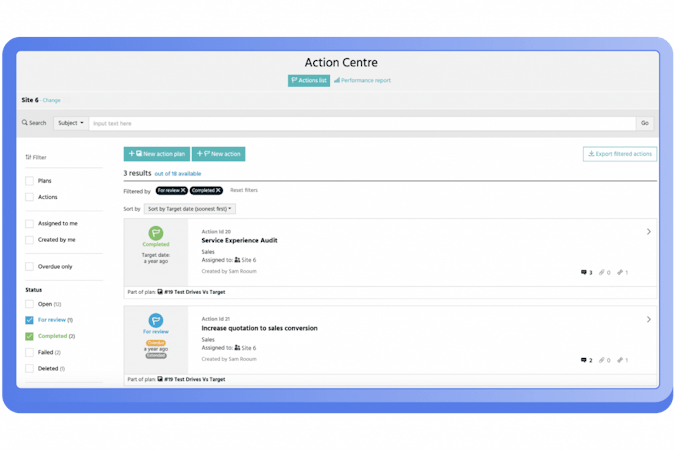Open Increase quotation to sales conversion
This screenshot has width=675, height=450.
coord(260,328)
